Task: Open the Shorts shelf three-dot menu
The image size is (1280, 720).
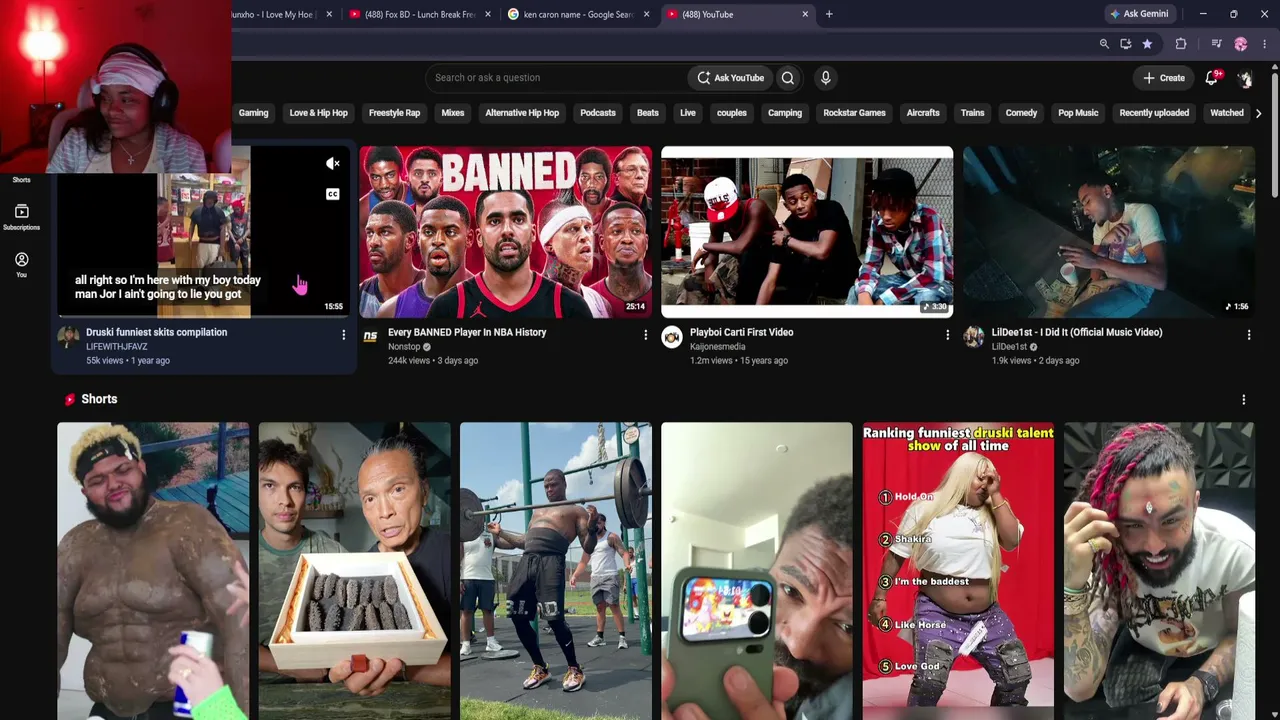Action: [x=1243, y=399]
